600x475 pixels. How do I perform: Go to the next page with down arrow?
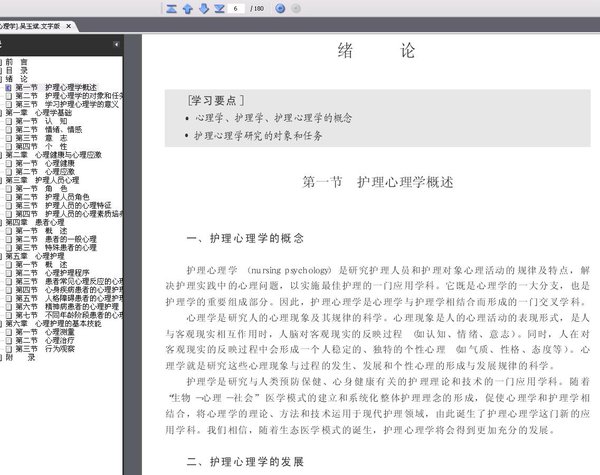point(204,8)
